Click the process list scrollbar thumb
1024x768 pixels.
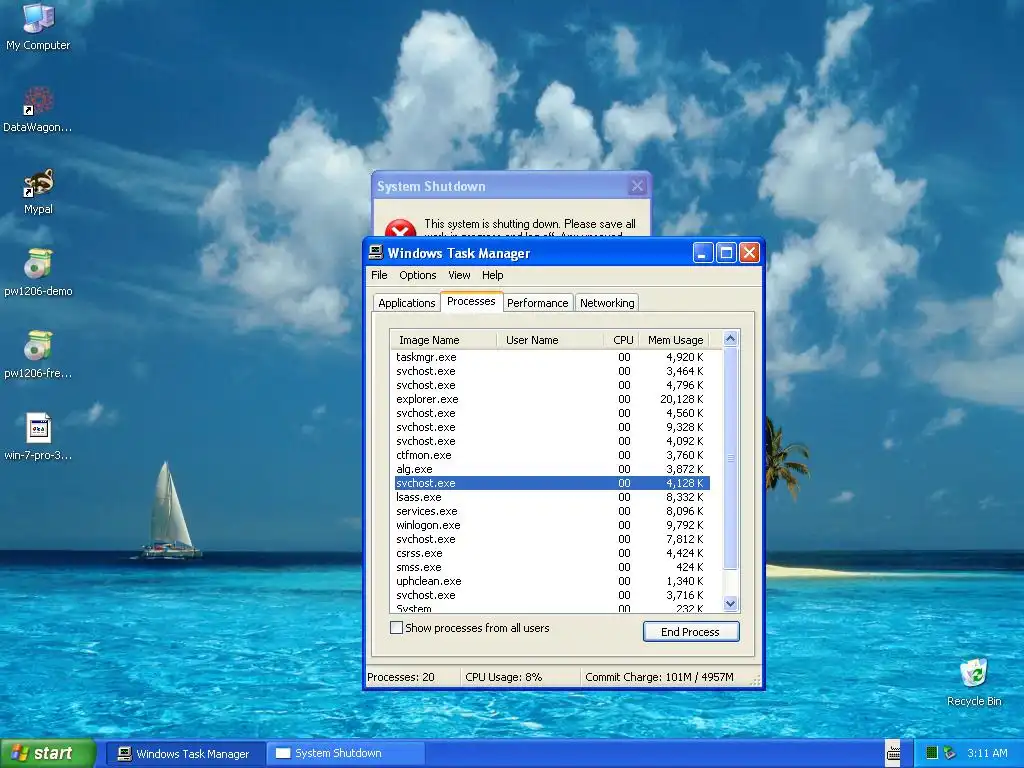pos(730,458)
